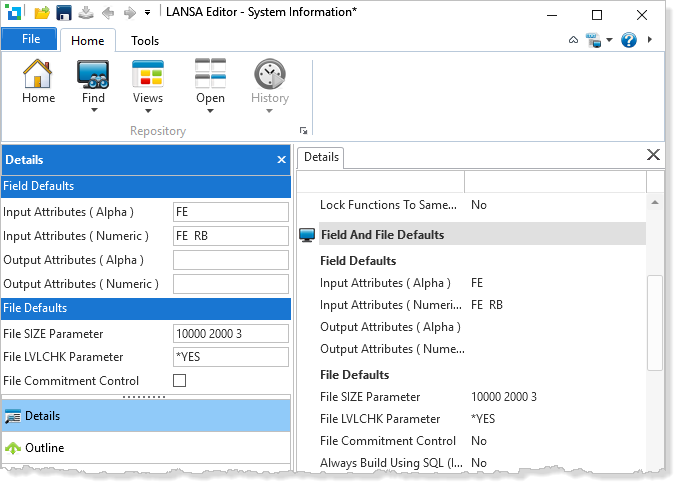Click the File Defaults section header
This screenshot has height=486, width=679.
point(146,308)
